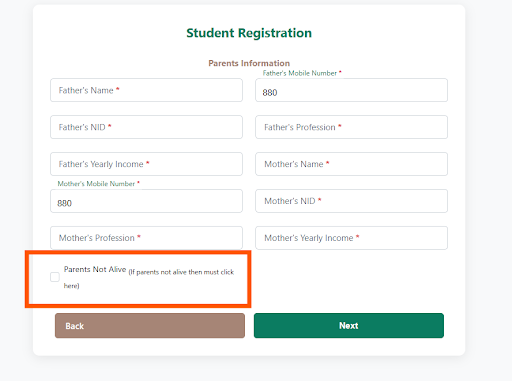Click the Mother's Profession field
512x381 pixels.
click(146, 238)
